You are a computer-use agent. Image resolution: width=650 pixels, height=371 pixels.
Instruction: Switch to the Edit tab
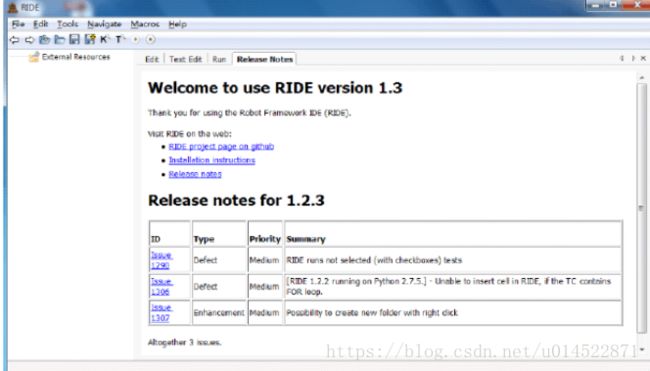(152, 59)
